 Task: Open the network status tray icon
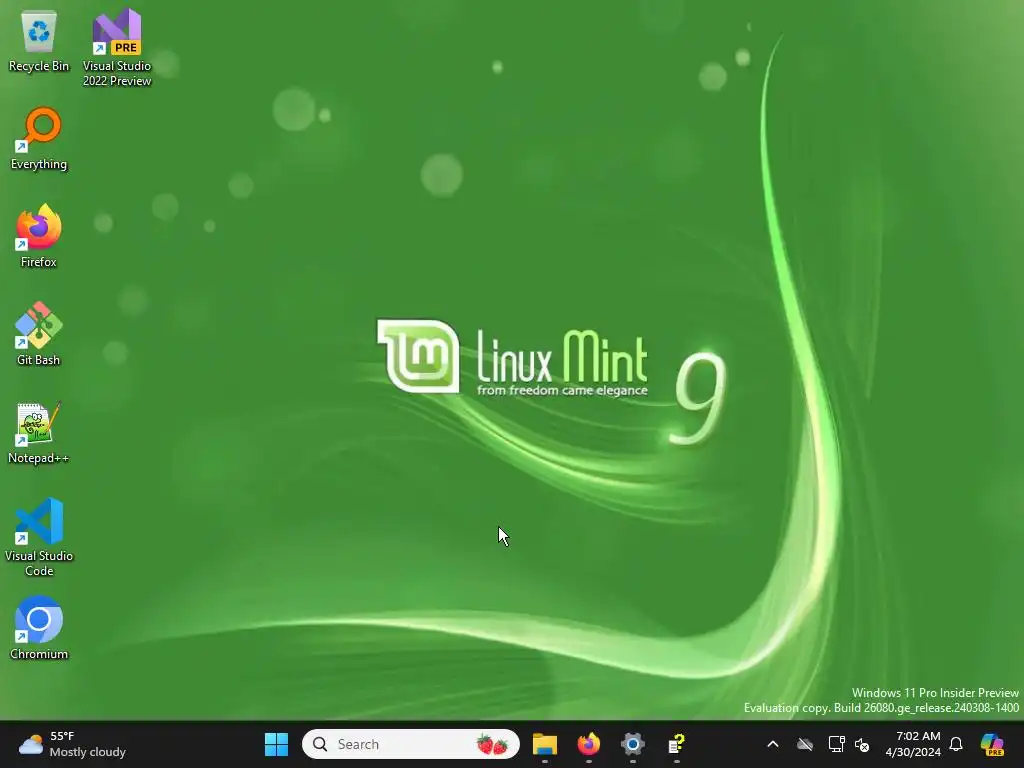tap(836, 744)
